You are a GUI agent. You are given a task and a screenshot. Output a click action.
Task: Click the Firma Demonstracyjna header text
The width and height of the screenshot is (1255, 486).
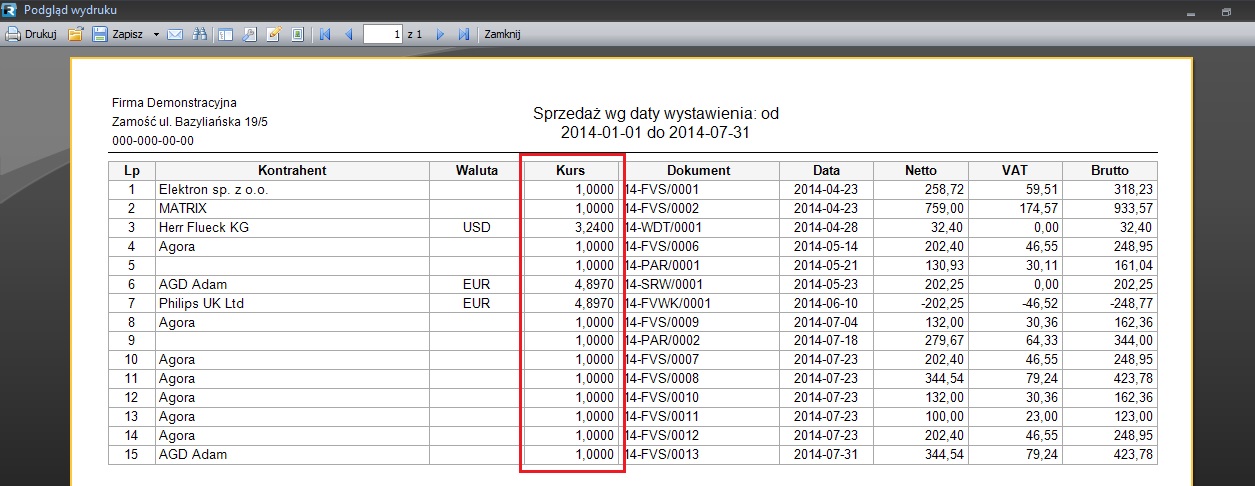point(174,103)
